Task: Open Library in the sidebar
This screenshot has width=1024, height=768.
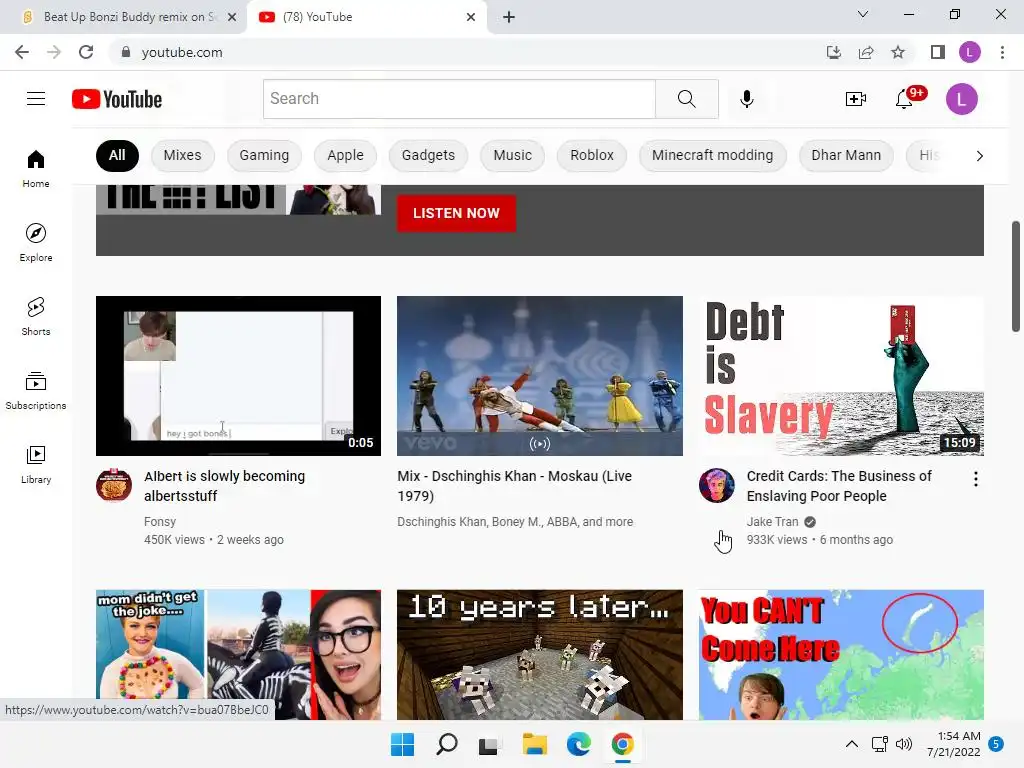Action: 36,465
